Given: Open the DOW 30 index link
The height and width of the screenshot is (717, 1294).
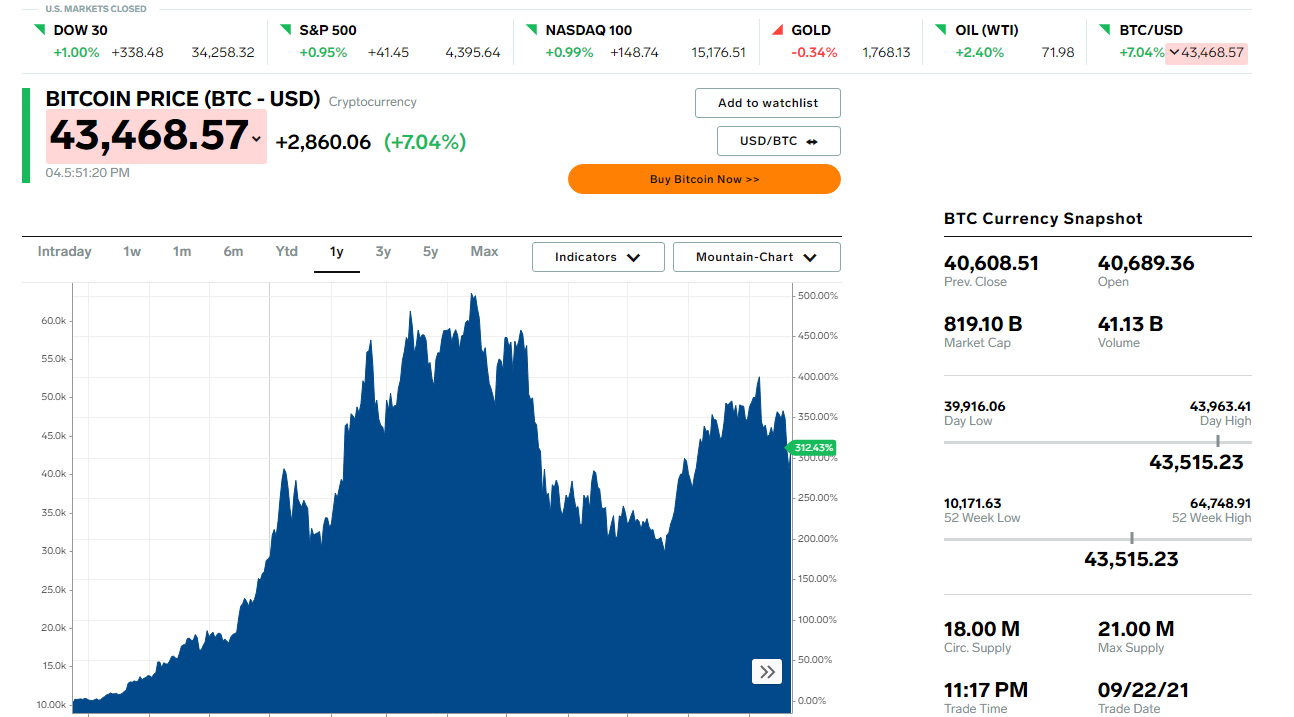Looking at the screenshot, I should pyautogui.click(x=80, y=30).
